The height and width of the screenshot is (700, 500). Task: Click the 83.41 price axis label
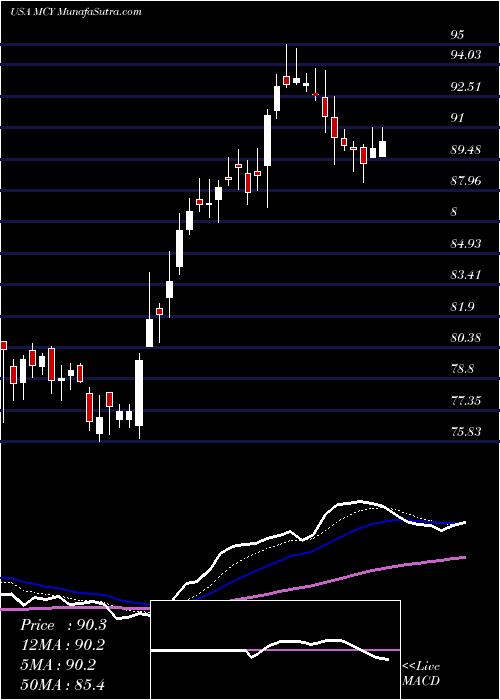466,275
